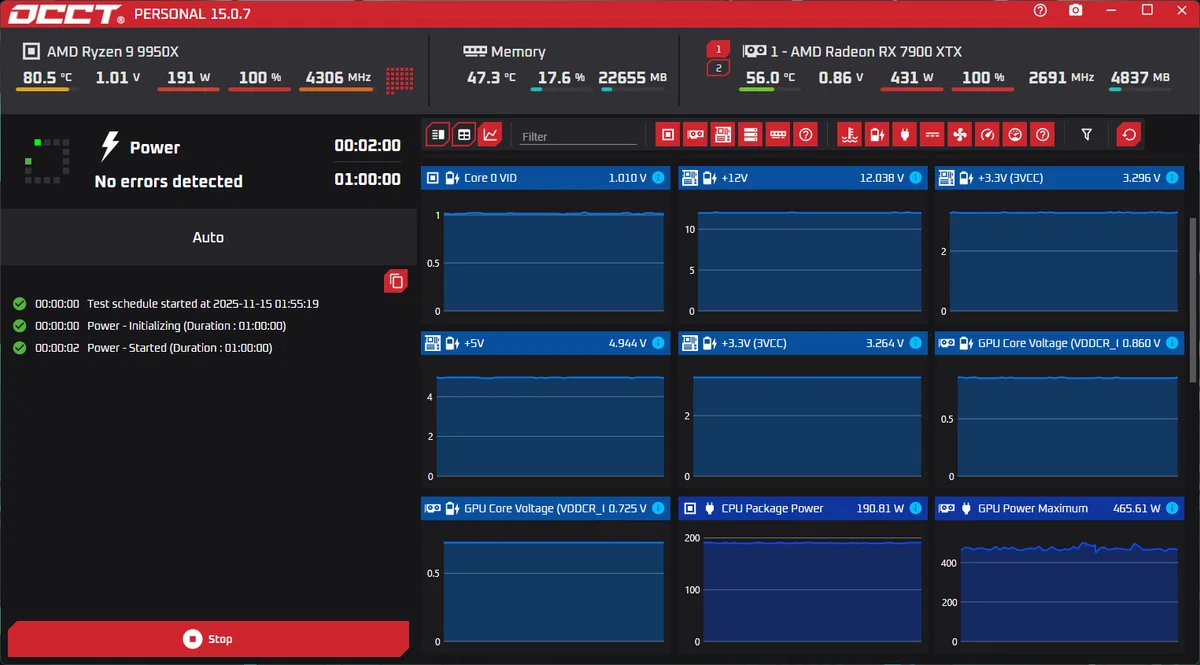Click the 'No errors detected' status
The image size is (1200, 665).
click(x=169, y=181)
